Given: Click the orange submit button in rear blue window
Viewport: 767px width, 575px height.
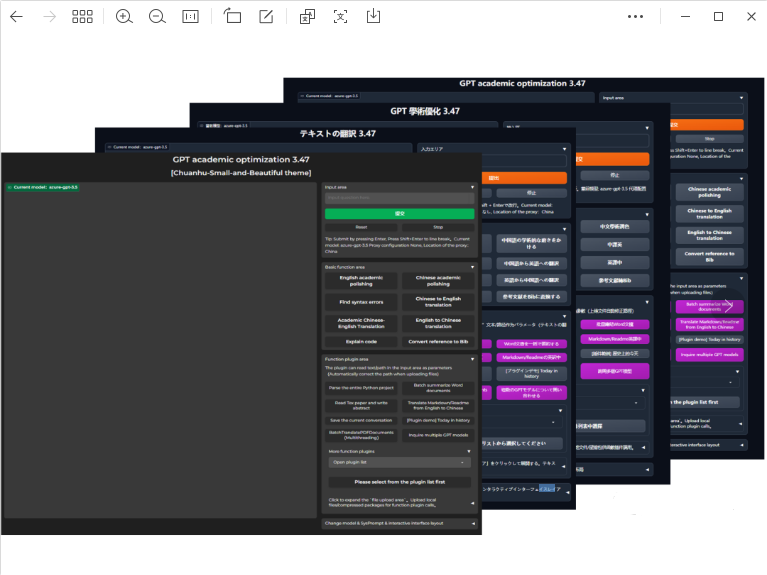Looking at the screenshot, I should tap(706, 125).
